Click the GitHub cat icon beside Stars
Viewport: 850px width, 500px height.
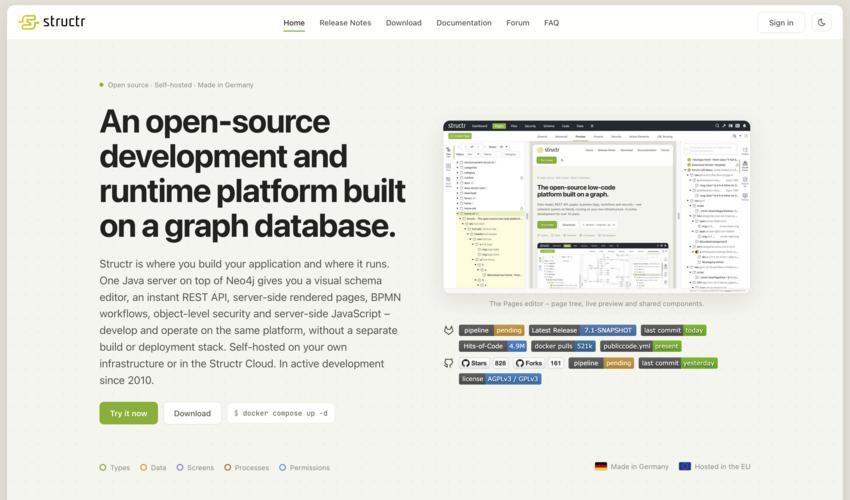(x=448, y=363)
